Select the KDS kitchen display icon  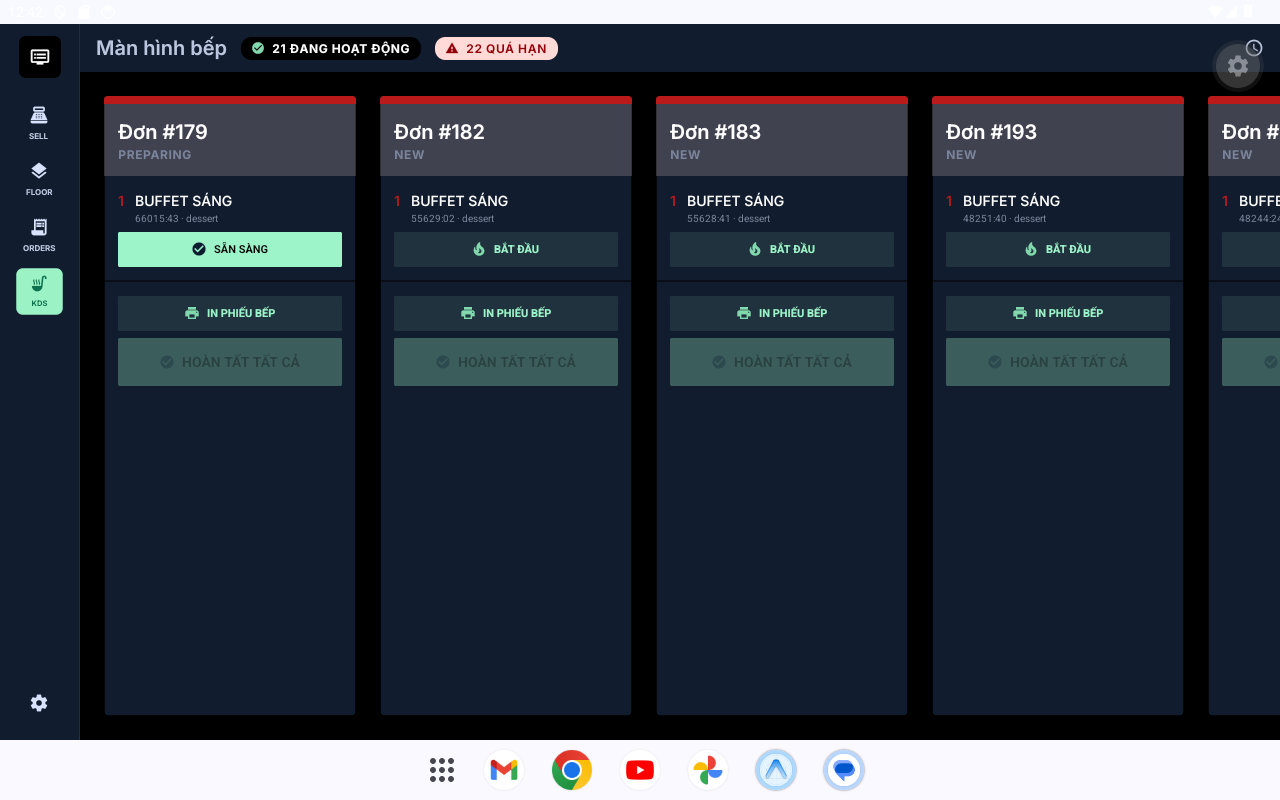[39, 291]
